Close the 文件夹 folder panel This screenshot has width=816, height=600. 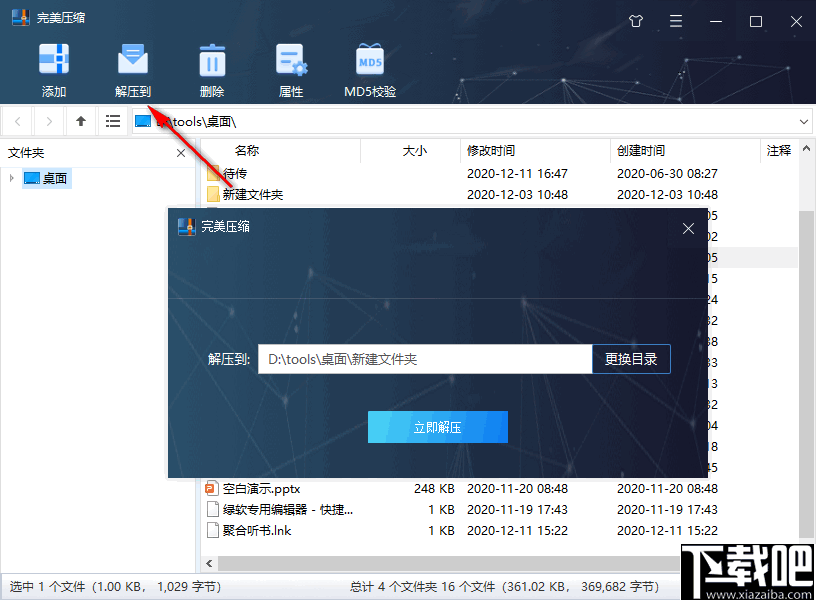pos(181,153)
